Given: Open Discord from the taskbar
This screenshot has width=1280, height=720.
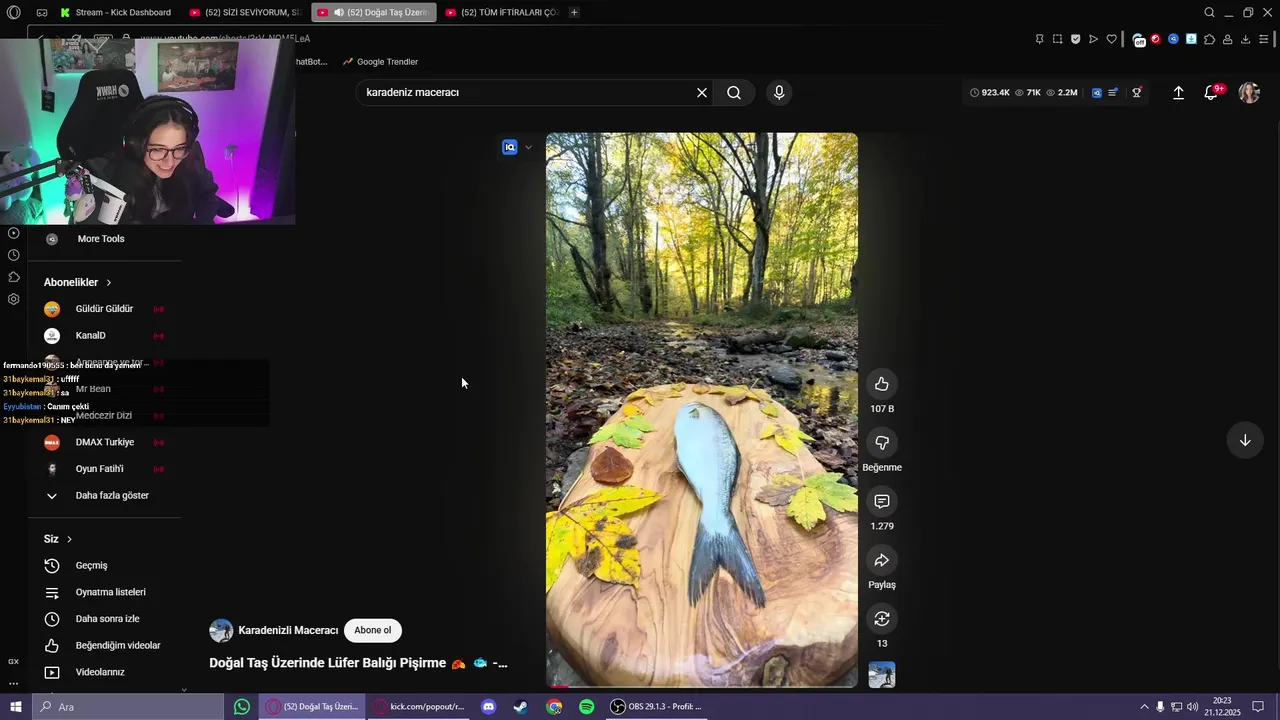Looking at the screenshot, I should 489,707.
